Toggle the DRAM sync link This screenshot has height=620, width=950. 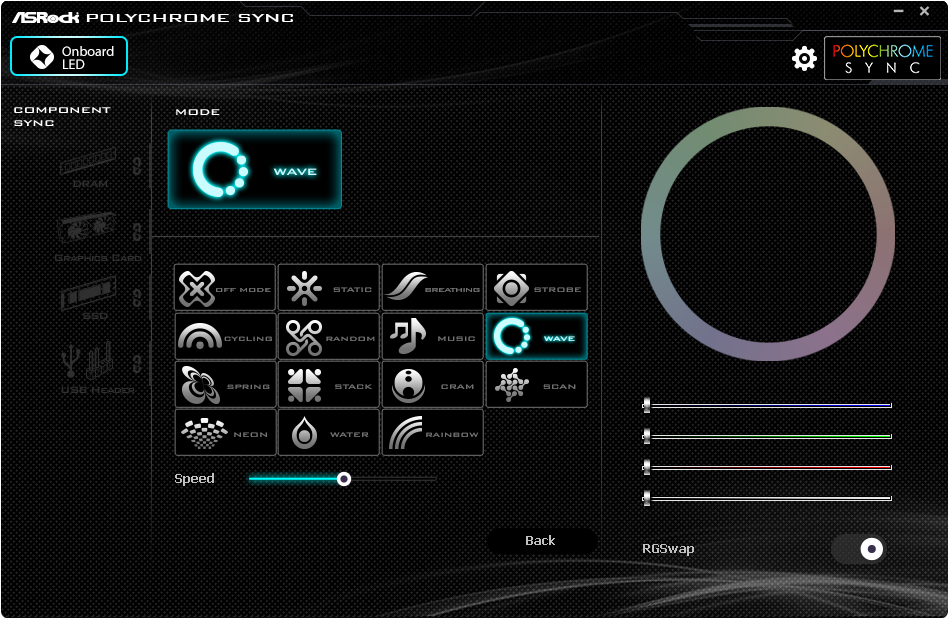tap(138, 165)
